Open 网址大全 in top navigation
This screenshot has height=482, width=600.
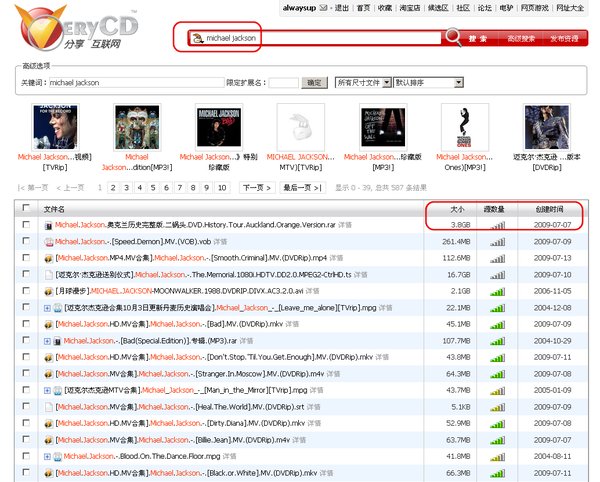[x=570, y=8]
